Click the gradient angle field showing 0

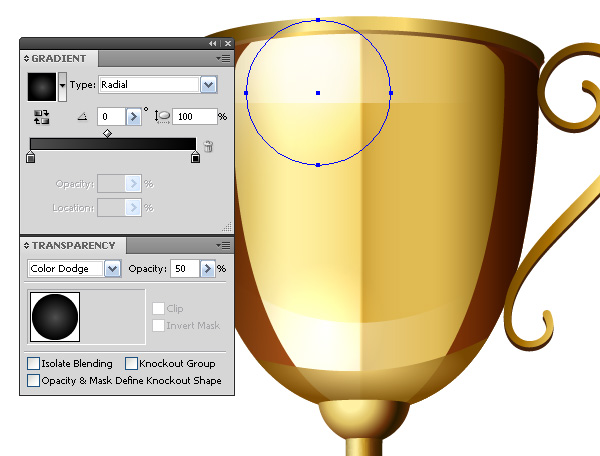pyautogui.click(x=111, y=116)
